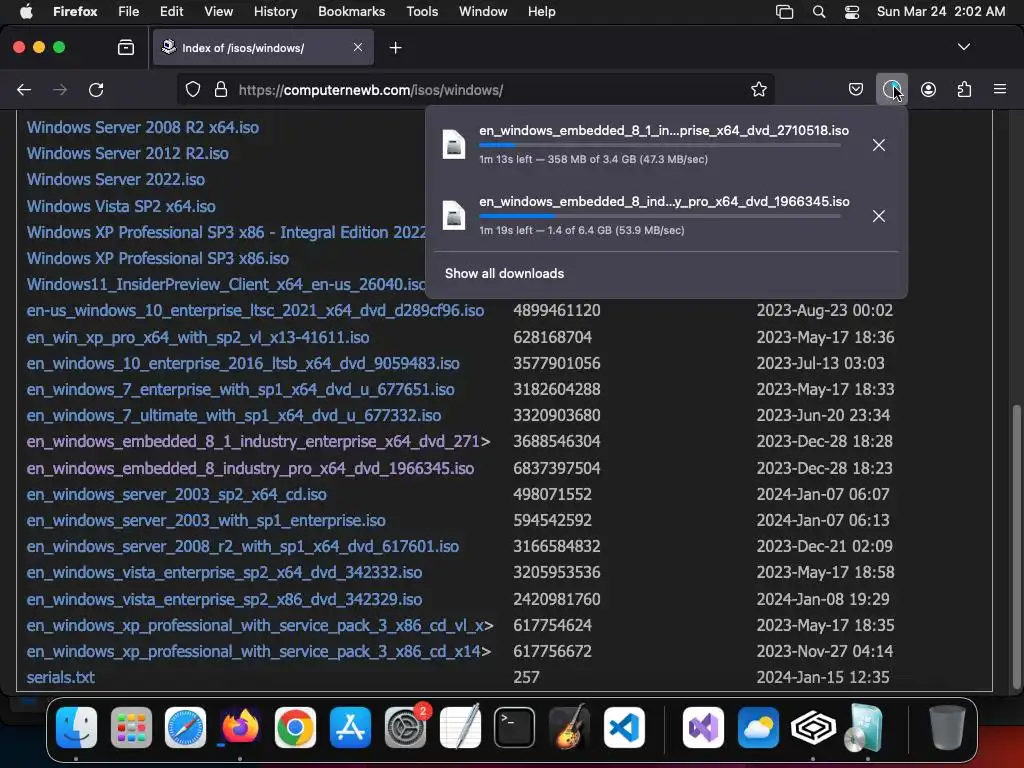1024x768 pixels.
Task: Download Windows XP Professional SP3 x86.iso
Action: click(x=157, y=259)
